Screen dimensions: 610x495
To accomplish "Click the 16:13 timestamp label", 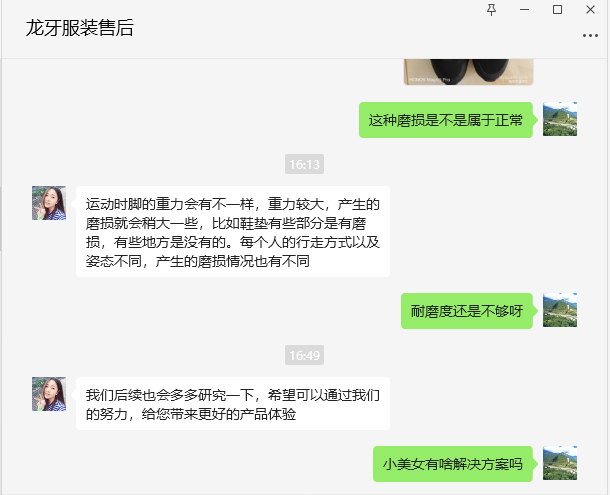I will (x=304, y=164).
